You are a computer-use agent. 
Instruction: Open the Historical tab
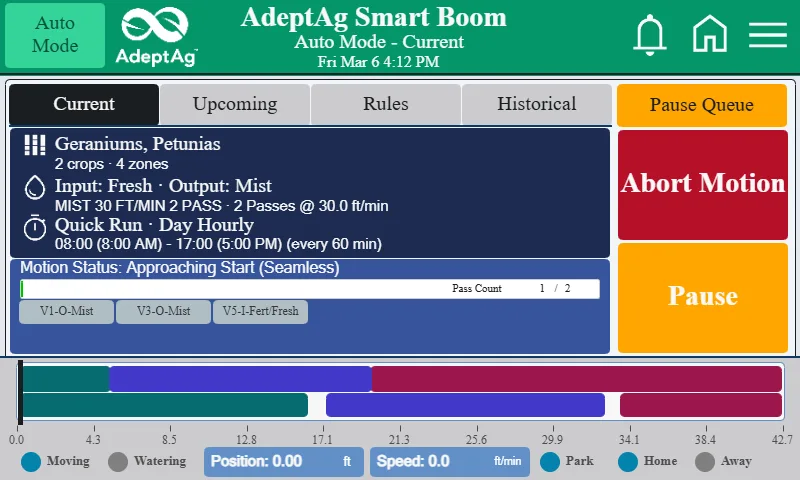coord(537,104)
